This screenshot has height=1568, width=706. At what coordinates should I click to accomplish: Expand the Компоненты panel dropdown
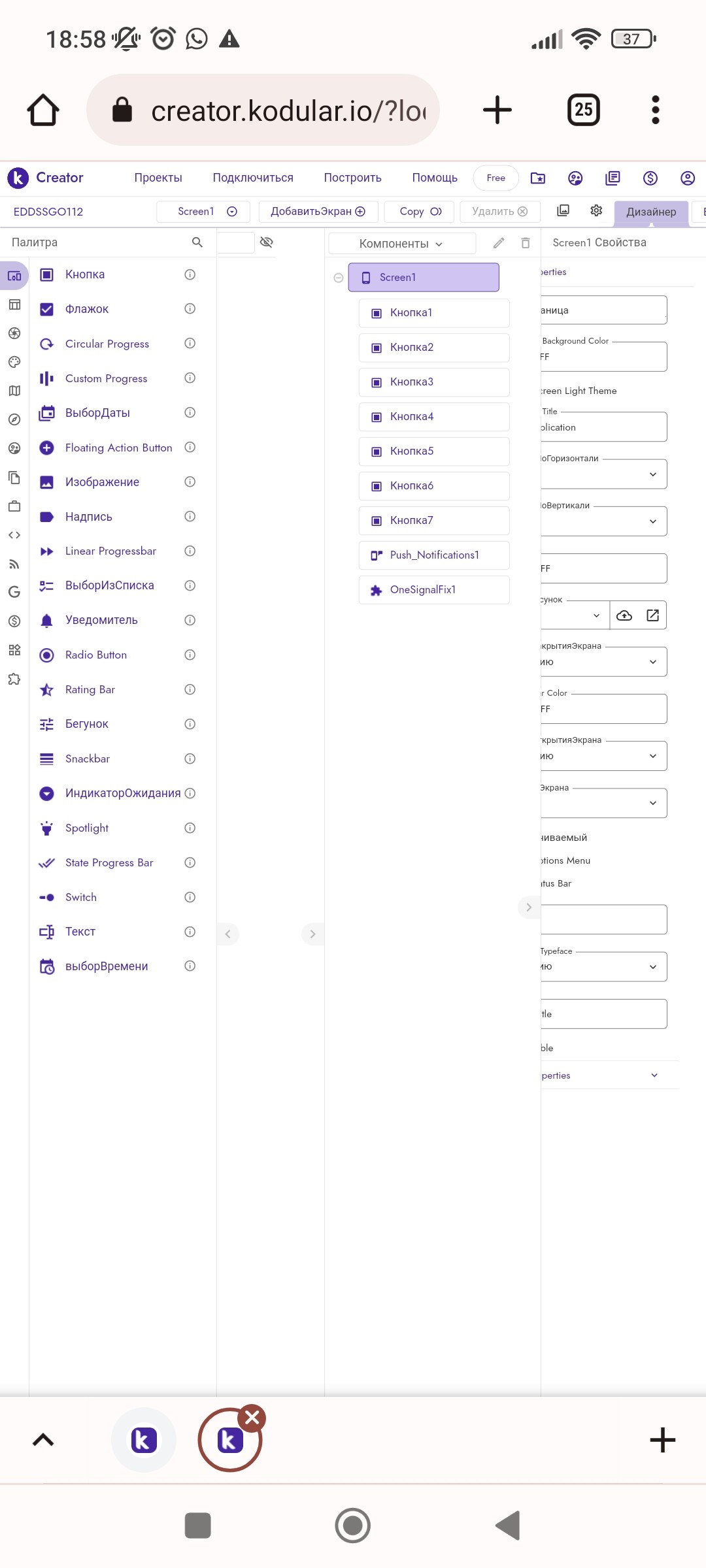pyautogui.click(x=401, y=244)
